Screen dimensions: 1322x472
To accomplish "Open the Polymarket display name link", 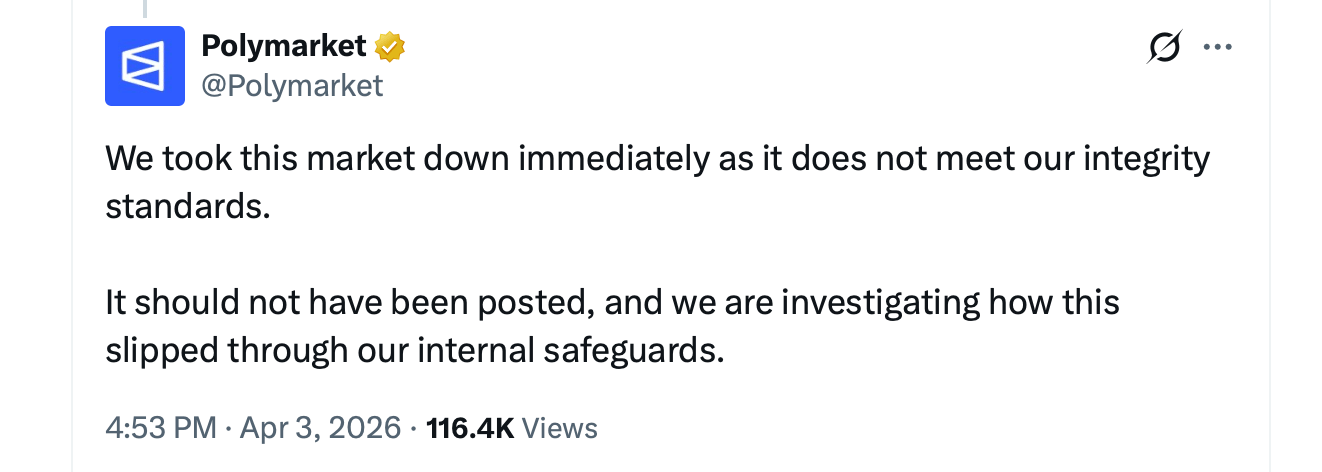I will pyautogui.click(x=283, y=46).
